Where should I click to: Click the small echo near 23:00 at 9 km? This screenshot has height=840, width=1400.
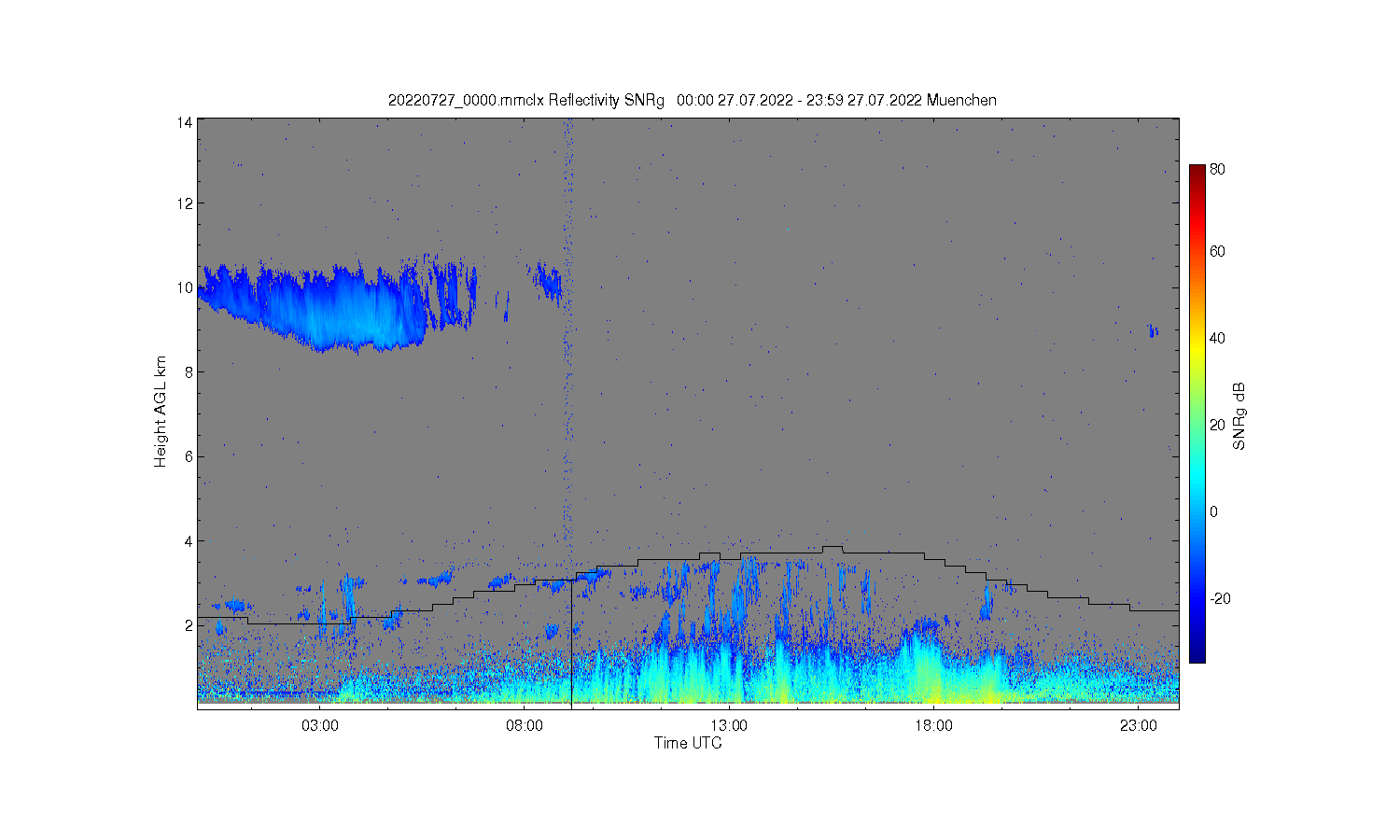(1154, 330)
